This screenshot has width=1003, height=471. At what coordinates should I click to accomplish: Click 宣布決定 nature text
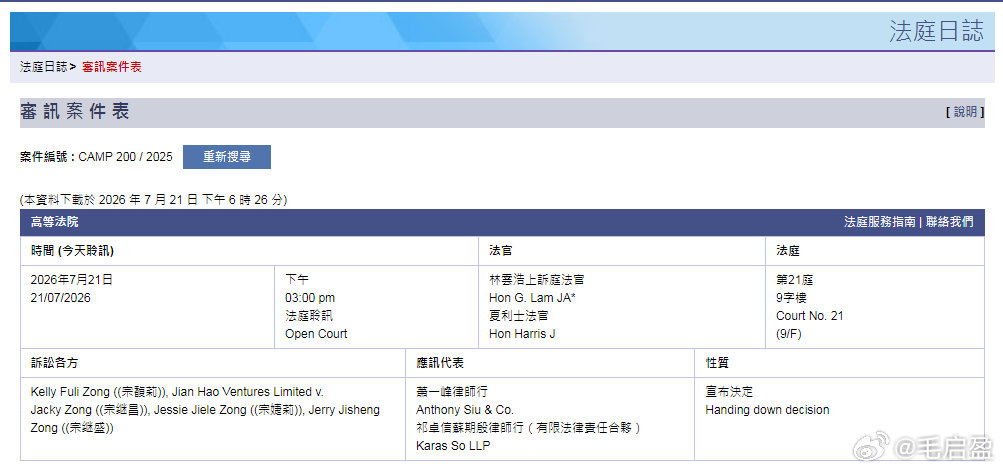pos(729,392)
